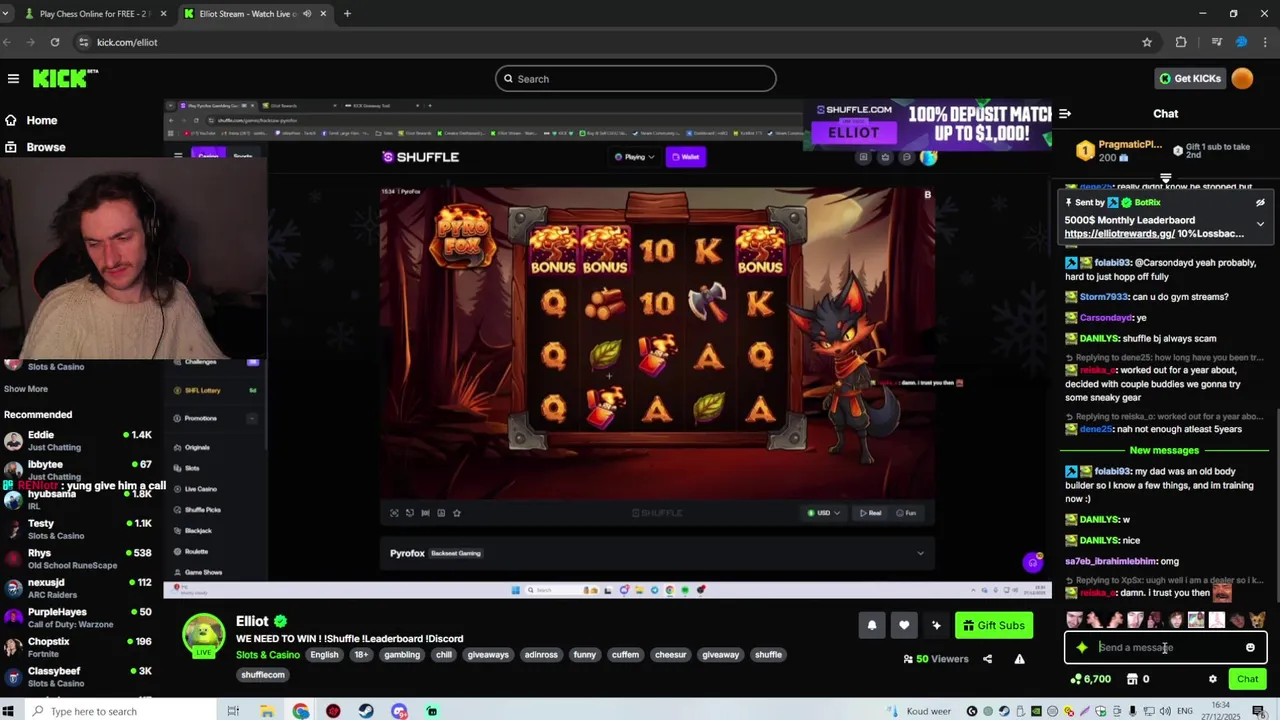Click the notification bell icon
This screenshot has height=720, width=1280.
(872, 625)
